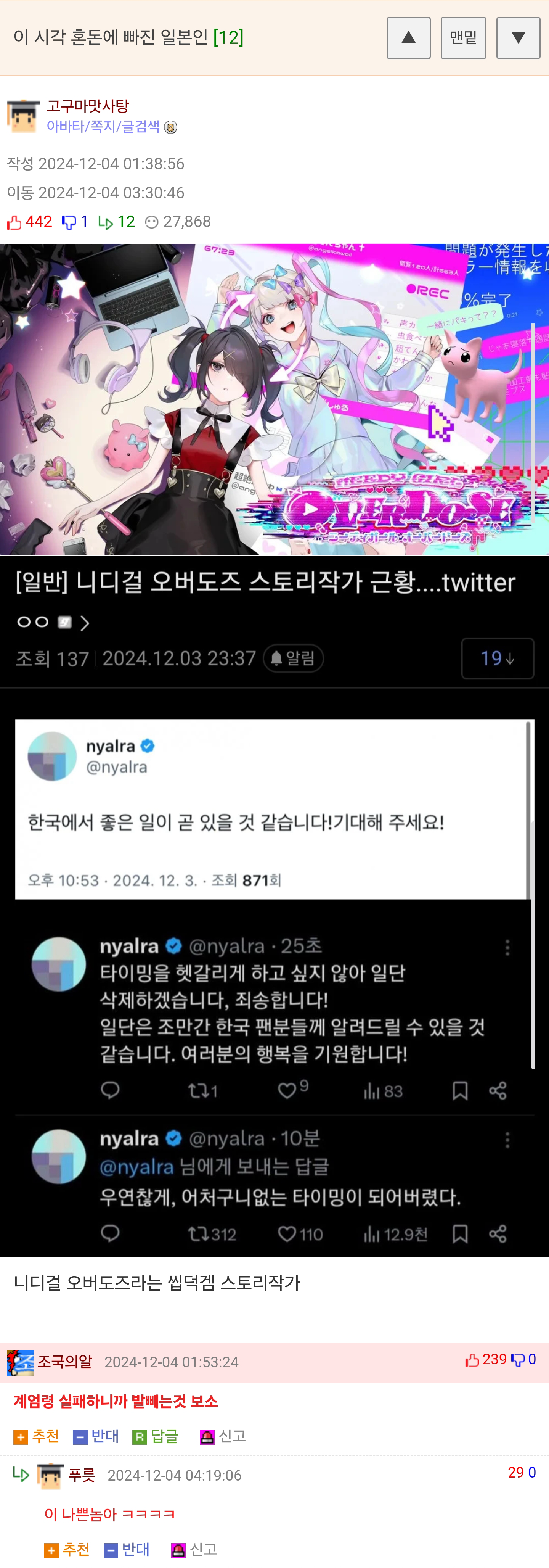Jump down with the down arrow button

click(x=518, y=38)
